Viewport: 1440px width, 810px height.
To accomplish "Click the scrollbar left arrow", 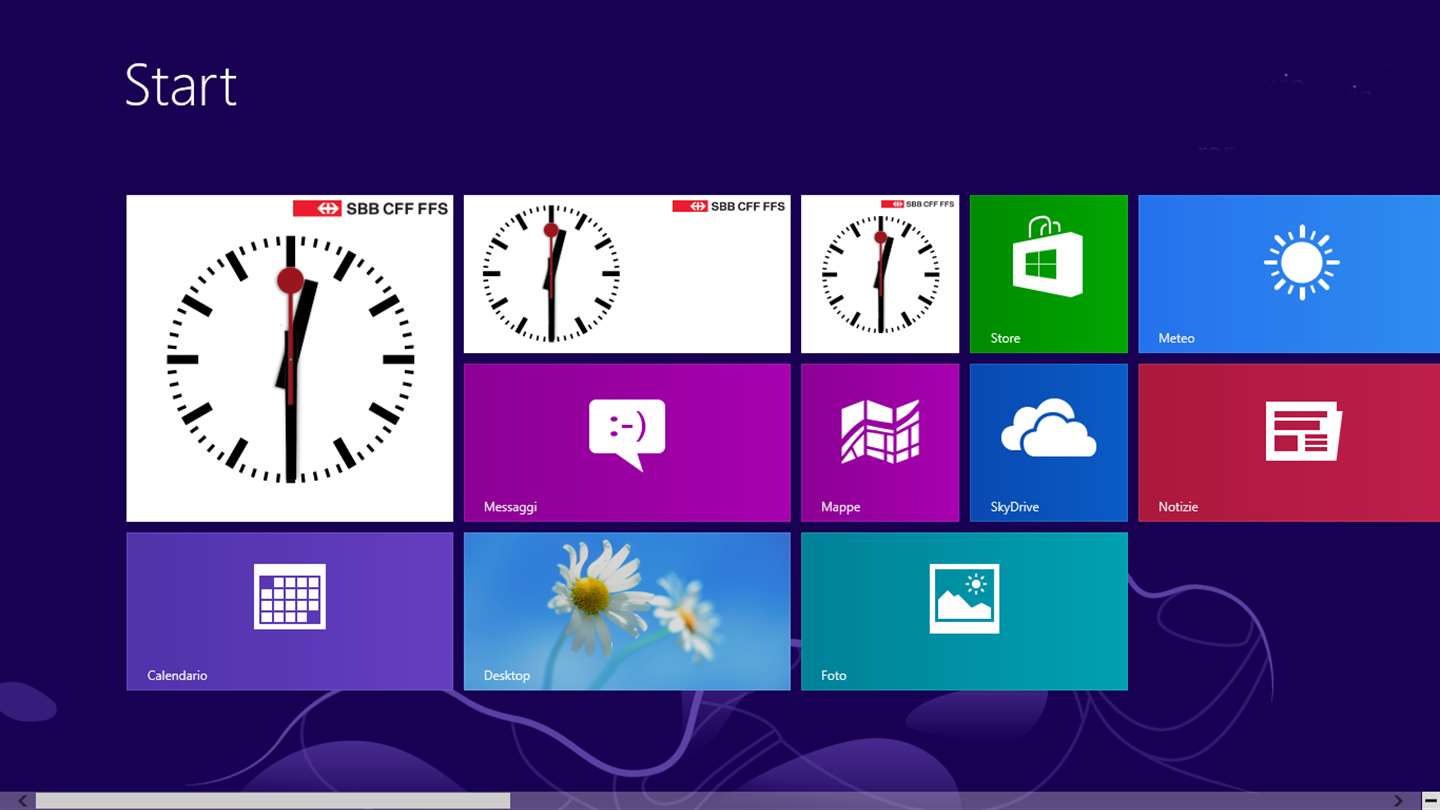I will coord(22,801).
